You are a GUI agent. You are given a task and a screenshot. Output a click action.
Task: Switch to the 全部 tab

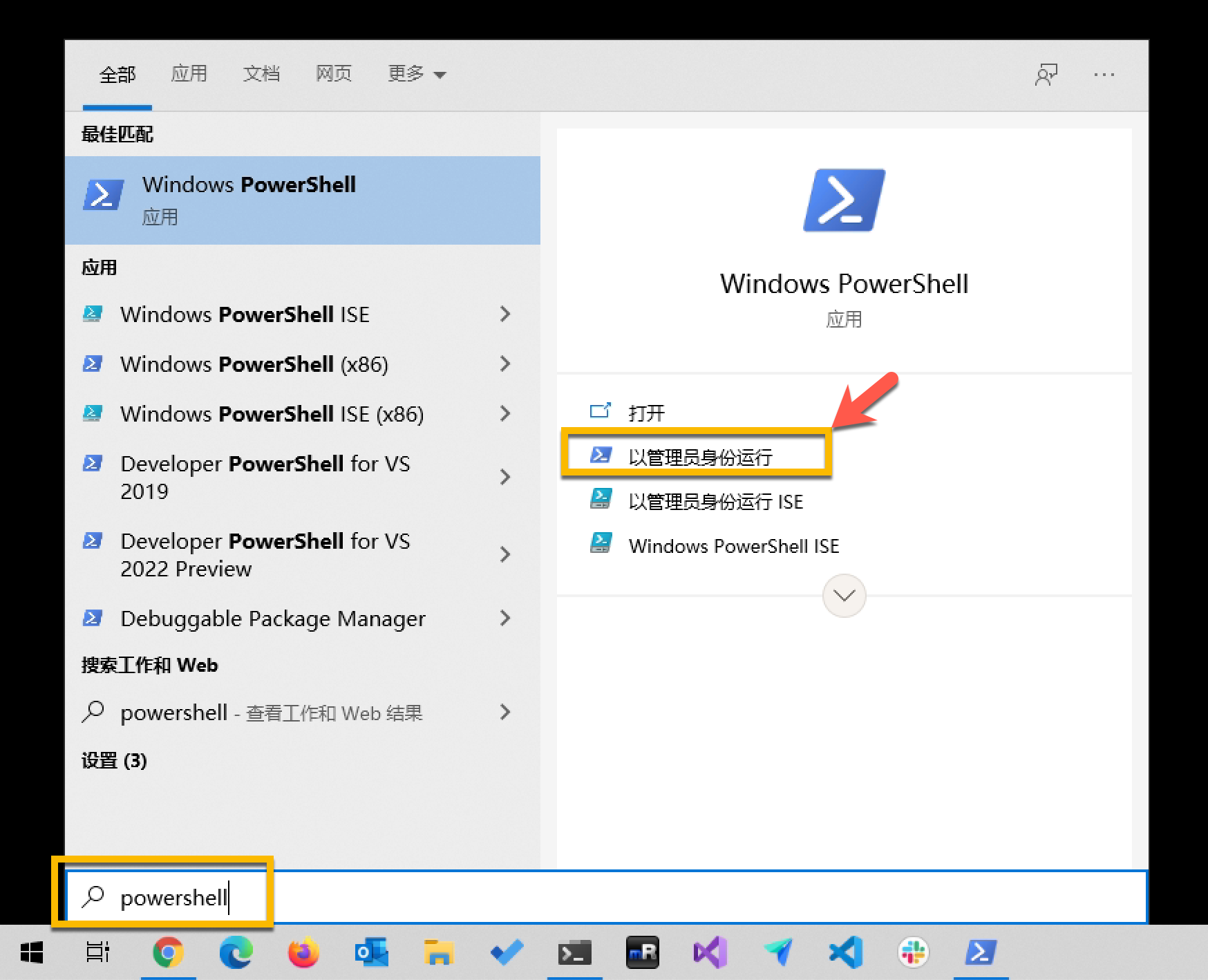coord(117,75)
